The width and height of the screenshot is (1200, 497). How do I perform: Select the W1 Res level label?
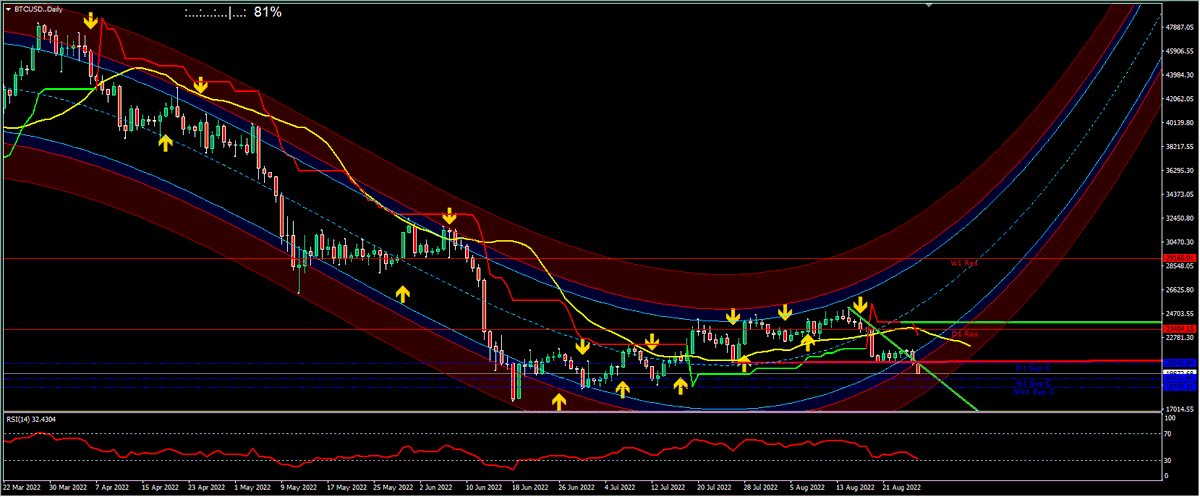click(x=962, y=263)
